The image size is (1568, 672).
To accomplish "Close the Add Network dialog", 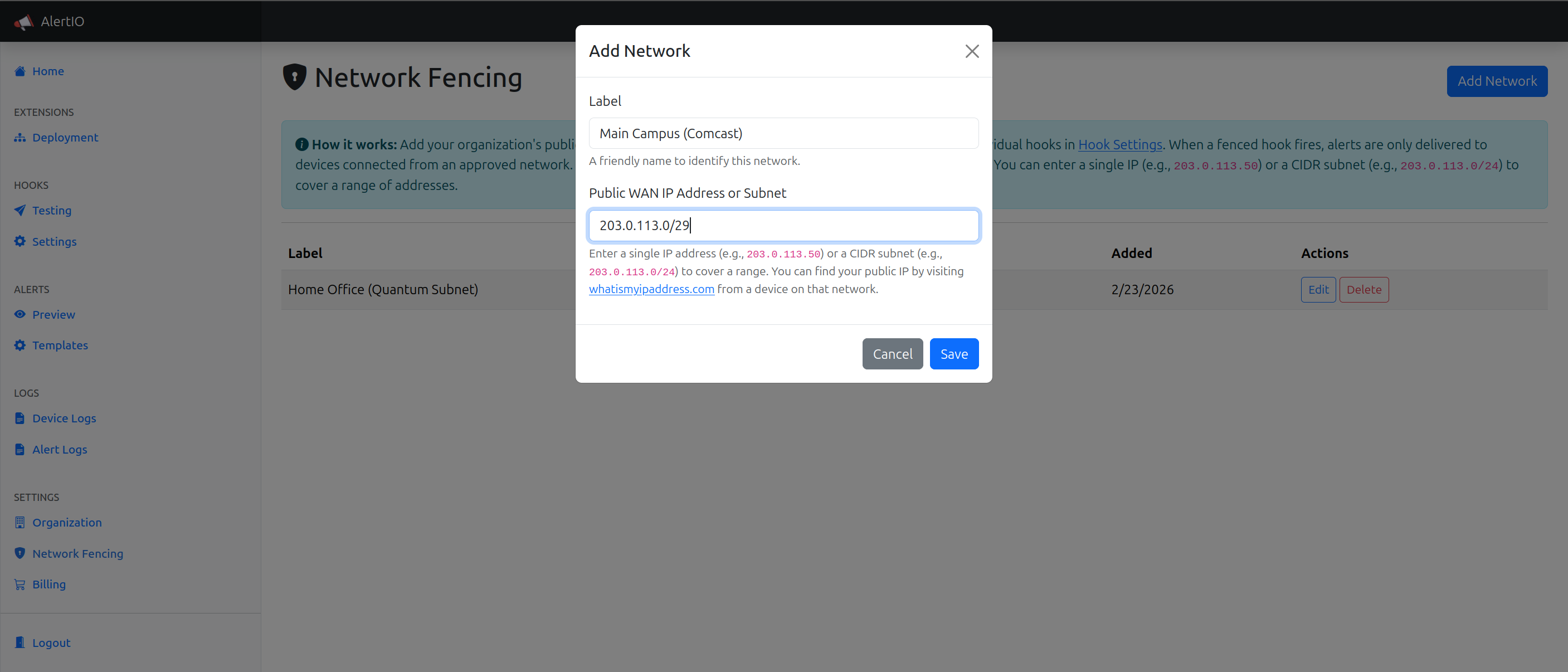I will tap(971, 51).
